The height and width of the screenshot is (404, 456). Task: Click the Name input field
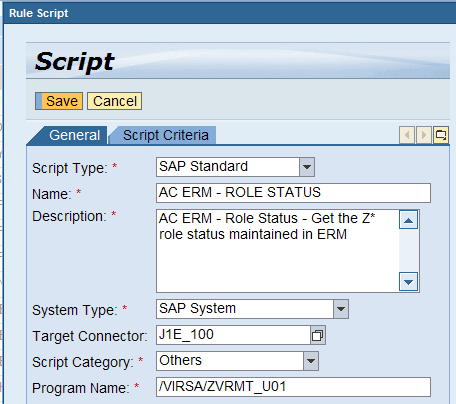click(x=293, y=193)
